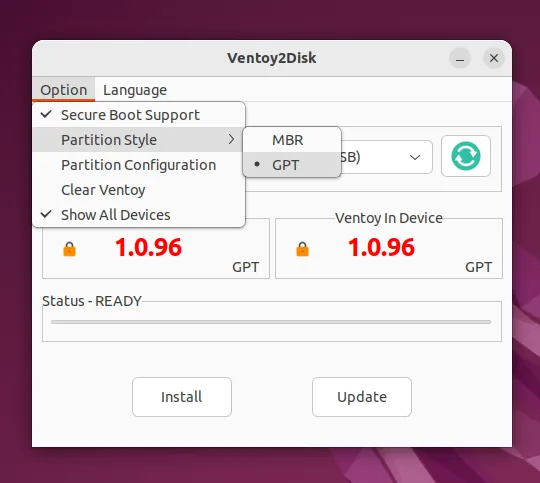540x483 pixels.
Task: Toggle Show All Devices option
Action: point(139,215)
